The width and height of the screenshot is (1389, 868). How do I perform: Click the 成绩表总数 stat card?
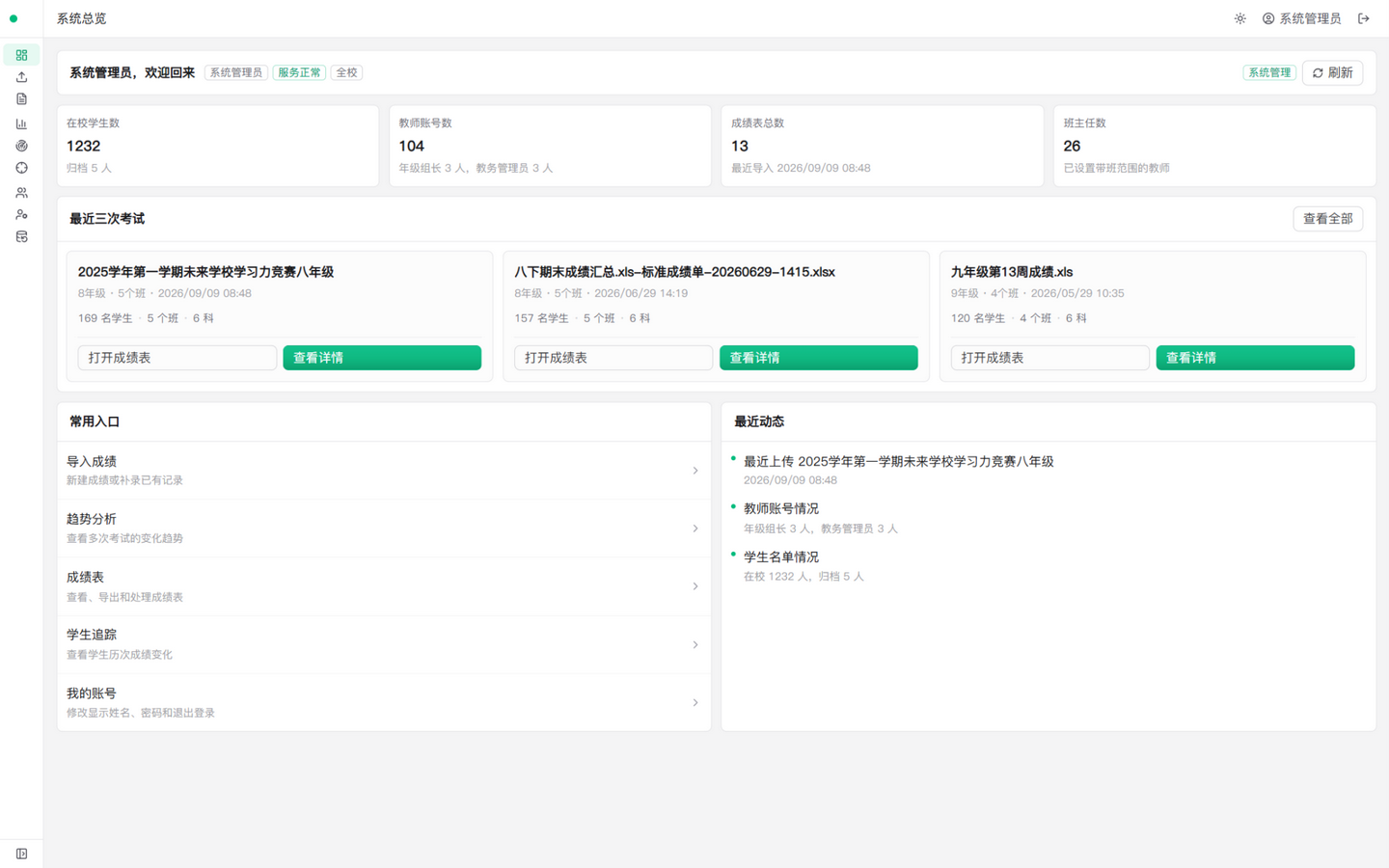883,146
